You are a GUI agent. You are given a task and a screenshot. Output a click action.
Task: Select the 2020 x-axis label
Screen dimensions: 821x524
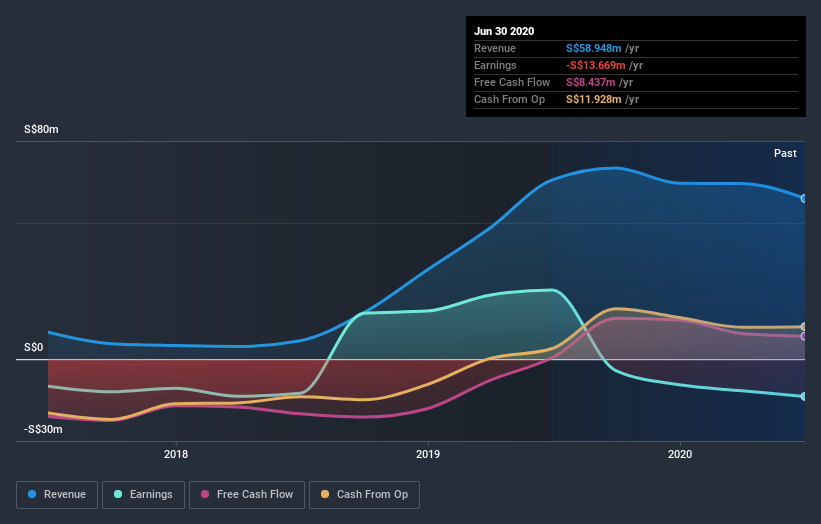tap(680, 454)
